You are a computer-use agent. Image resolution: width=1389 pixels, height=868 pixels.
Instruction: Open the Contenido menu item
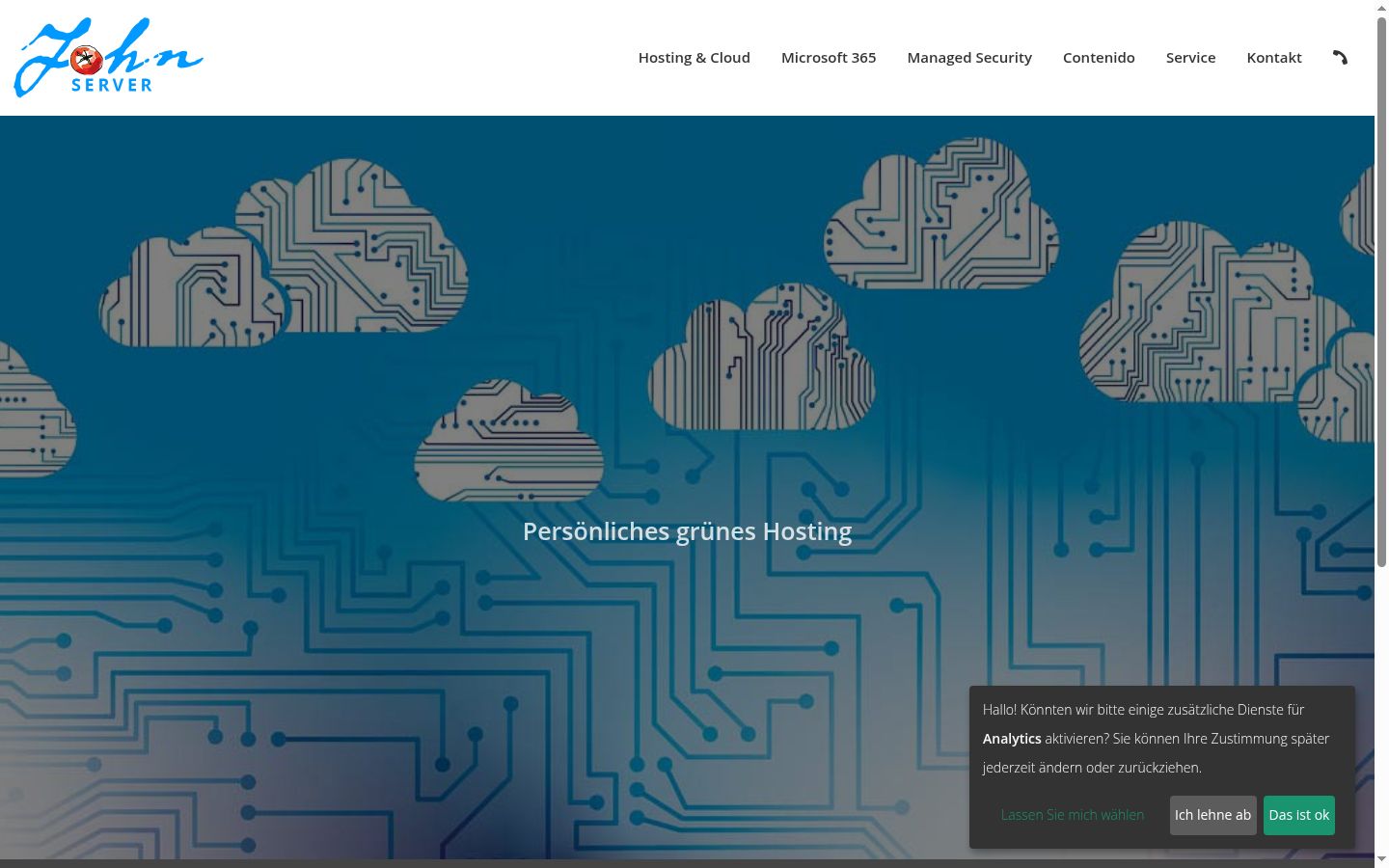tap(1099, 58)
